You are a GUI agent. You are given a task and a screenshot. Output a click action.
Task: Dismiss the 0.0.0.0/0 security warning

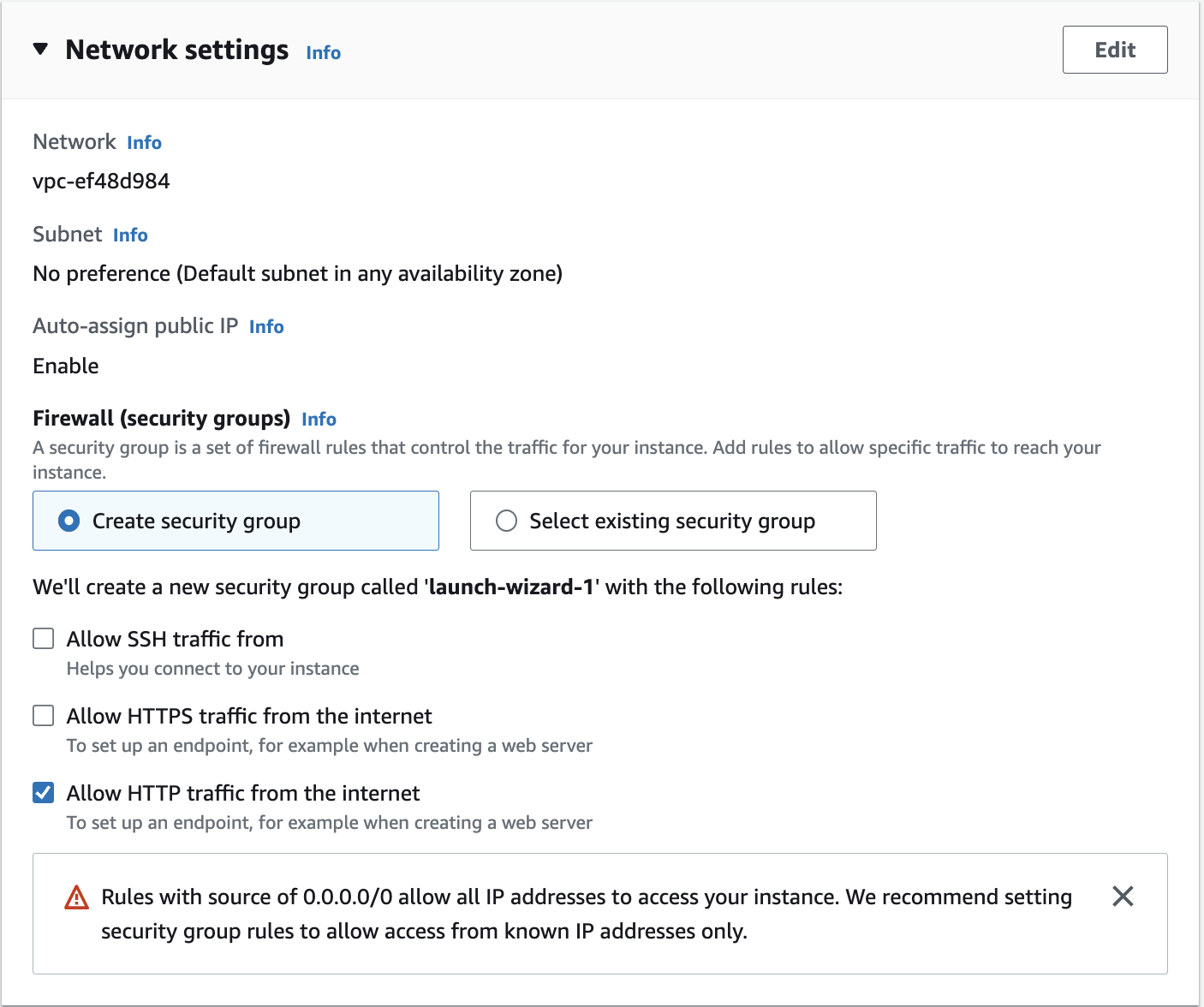1123,897
